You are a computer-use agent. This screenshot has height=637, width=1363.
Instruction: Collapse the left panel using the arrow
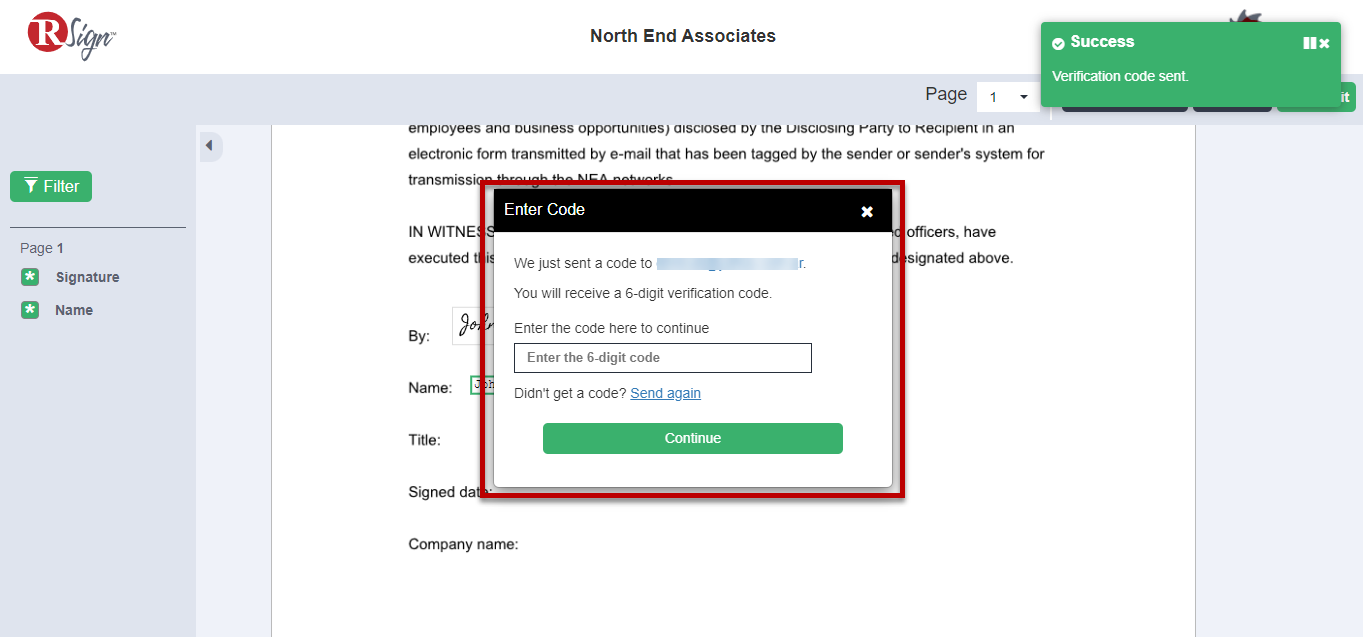(x=210, y=146)
